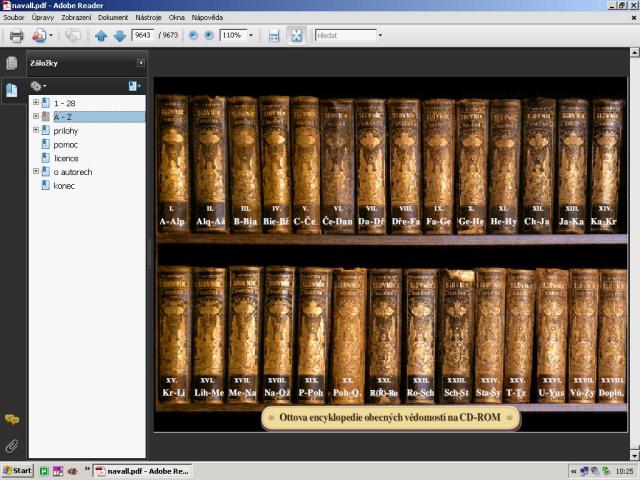Open the Hledat search options dropdown
Screen dimensions: 640x480
[x=380, y=36]
